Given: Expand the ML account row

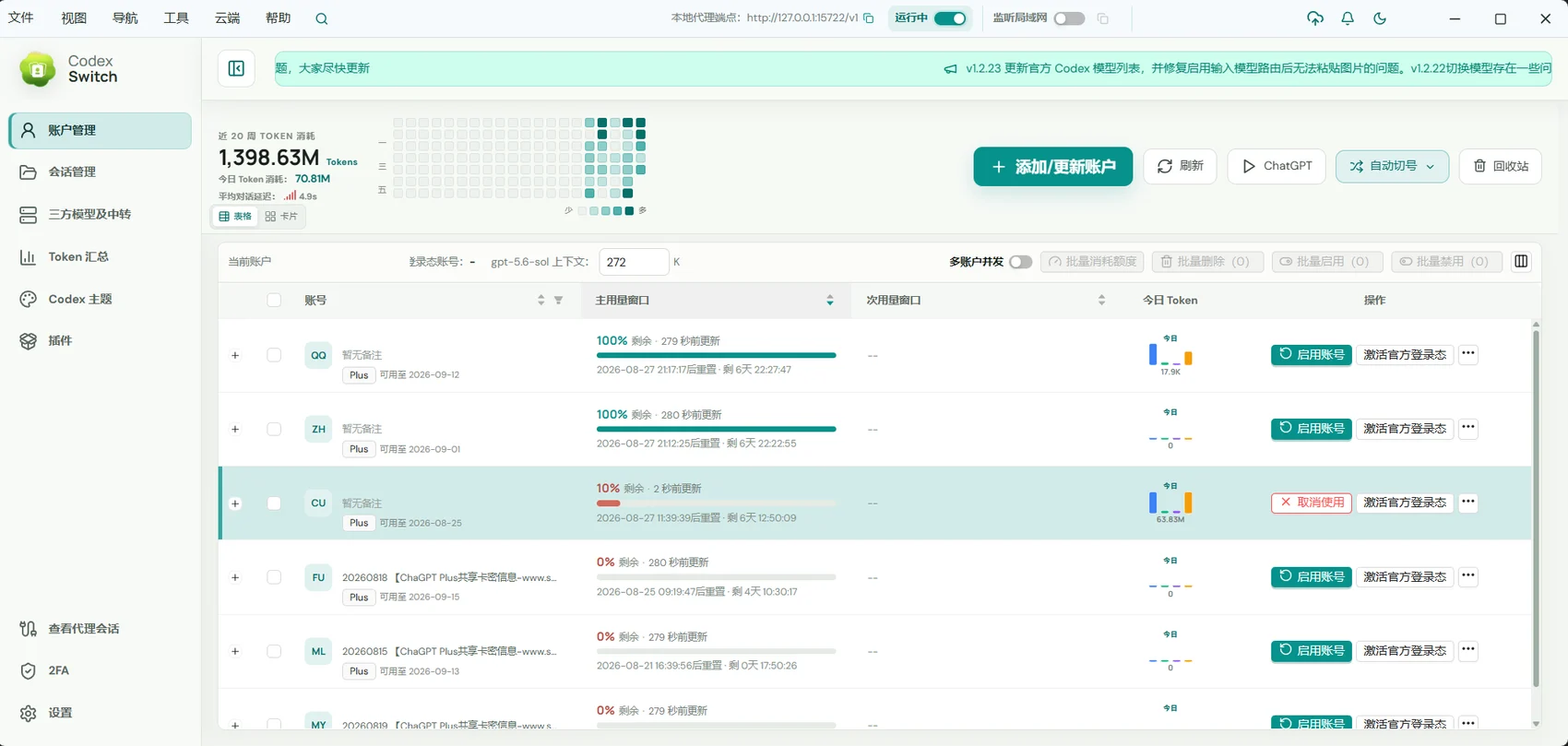Looking at the screenshot, I should [235, 651].
